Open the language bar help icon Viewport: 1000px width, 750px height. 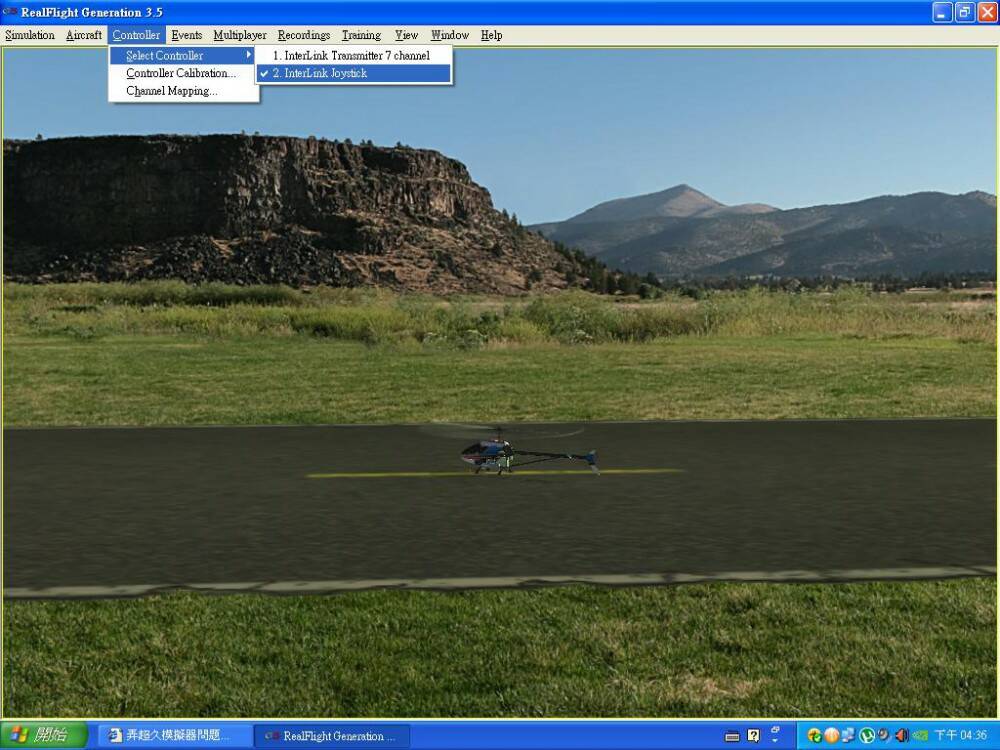(x=753, y=736)
